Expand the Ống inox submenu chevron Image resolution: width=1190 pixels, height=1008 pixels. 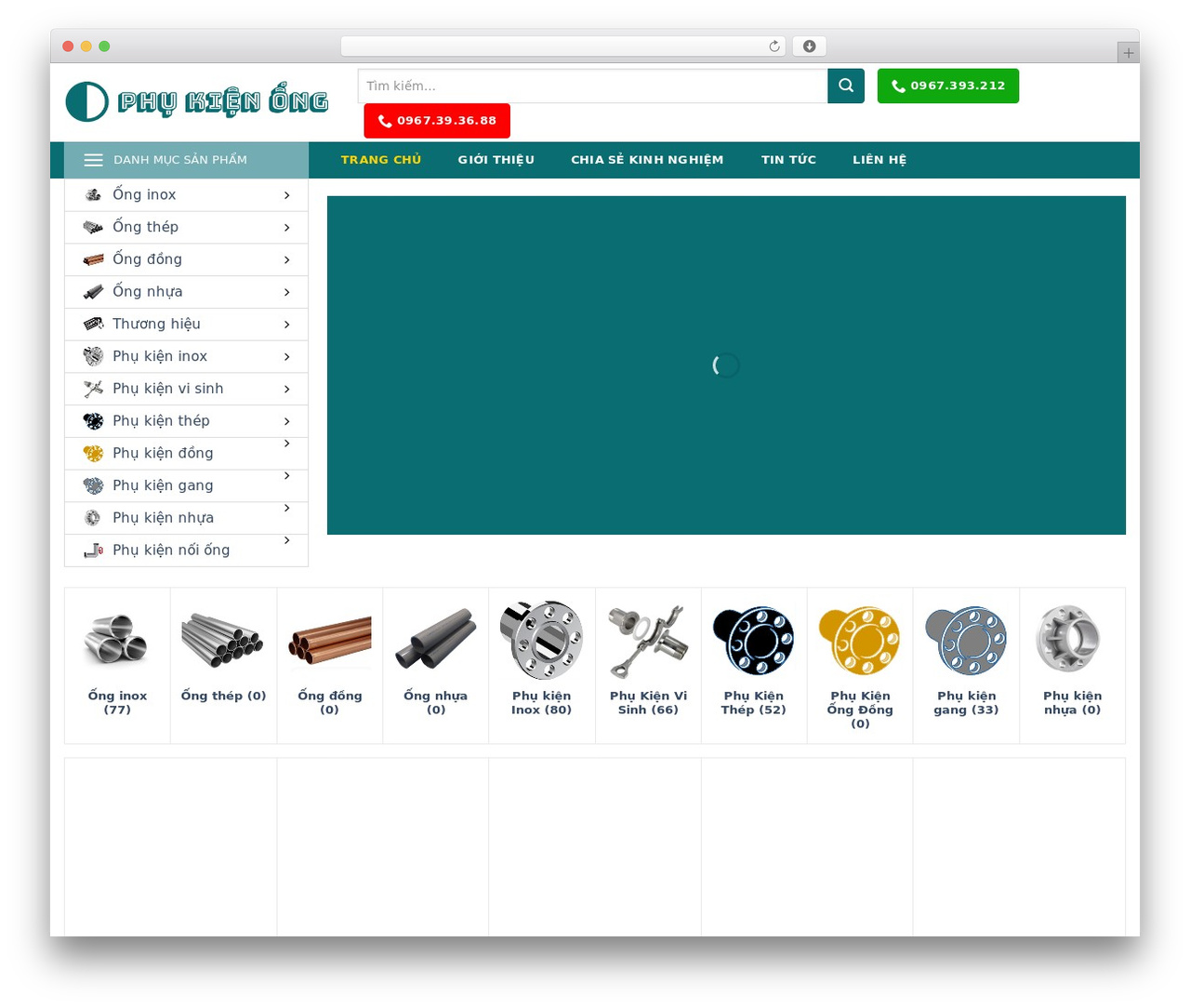(287, 195)
